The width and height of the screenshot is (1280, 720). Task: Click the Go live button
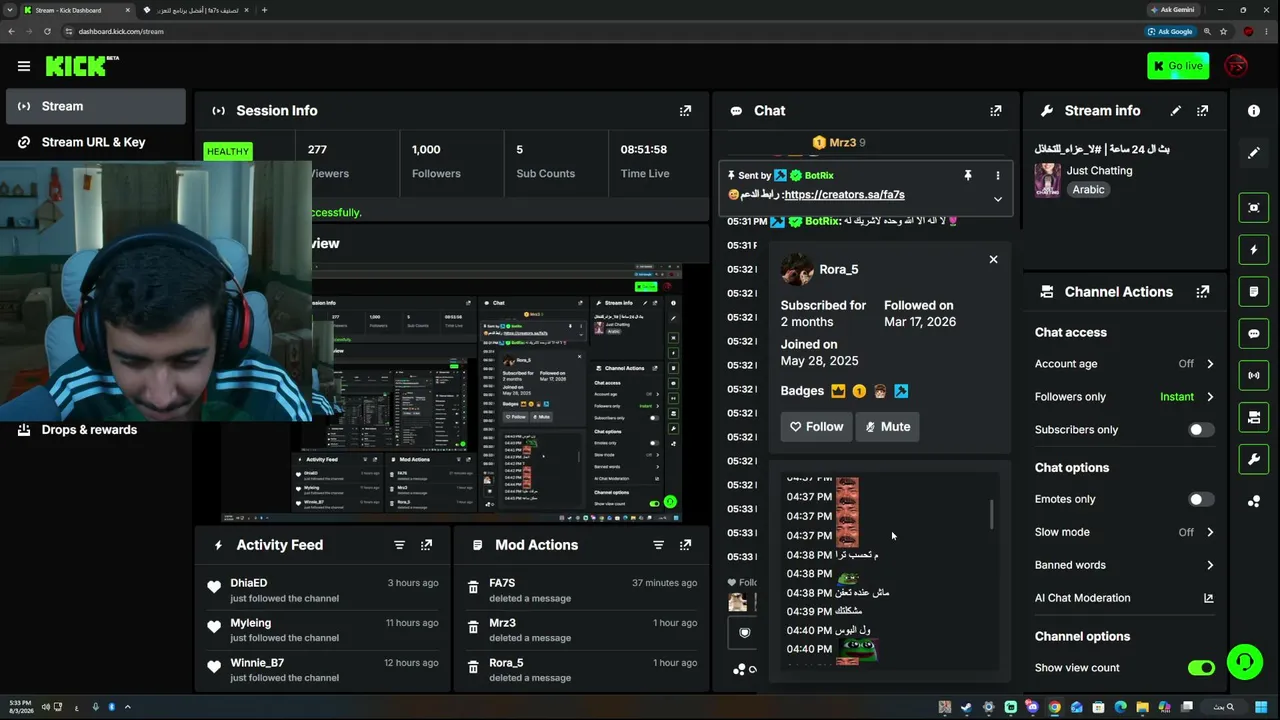[x=1178, y=66]
